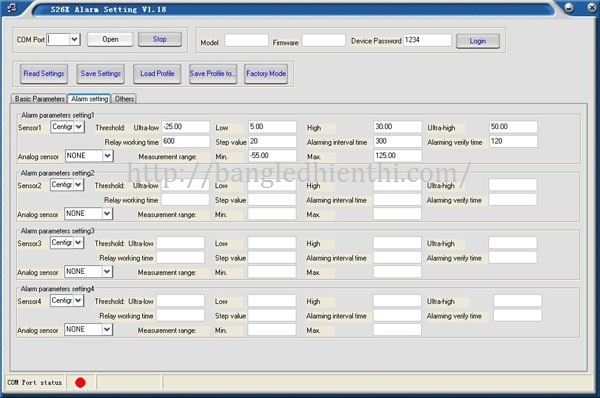
Task: Close the S26X Alarm Setting window
Action: [x=592, y=7]
